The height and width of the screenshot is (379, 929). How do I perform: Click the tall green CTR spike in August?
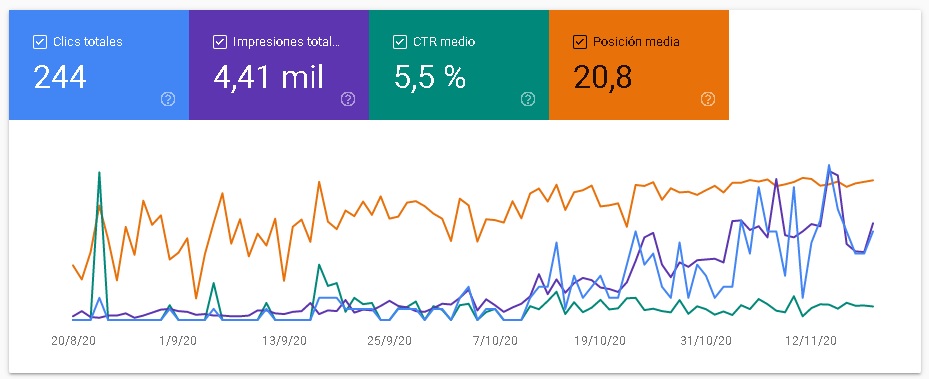click(99, 173)
